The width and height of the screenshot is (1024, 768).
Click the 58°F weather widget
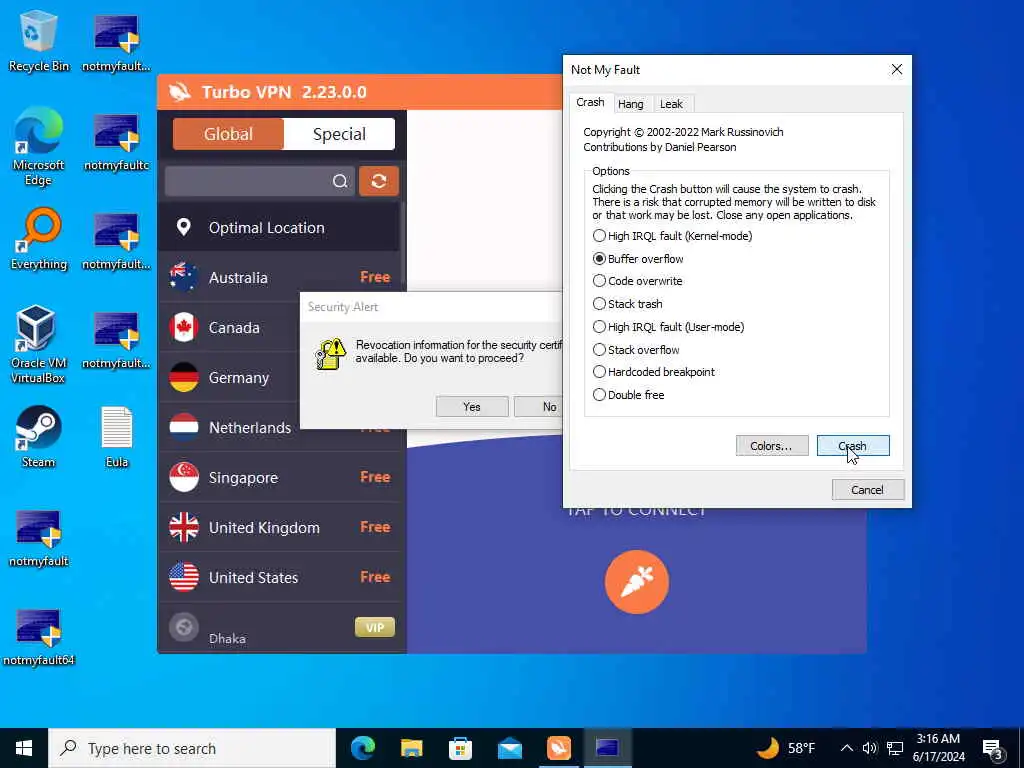(x=786, y=748)
